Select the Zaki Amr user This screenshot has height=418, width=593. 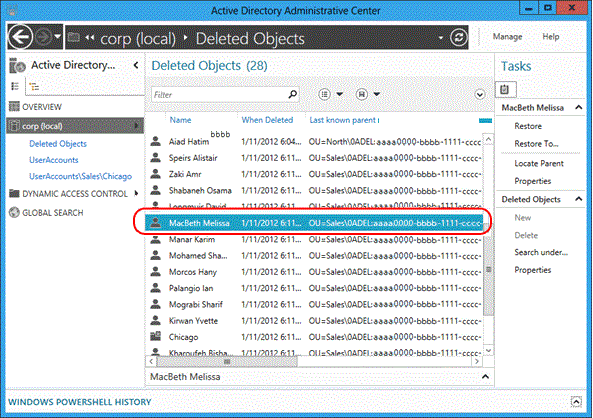tap(315, 174)
